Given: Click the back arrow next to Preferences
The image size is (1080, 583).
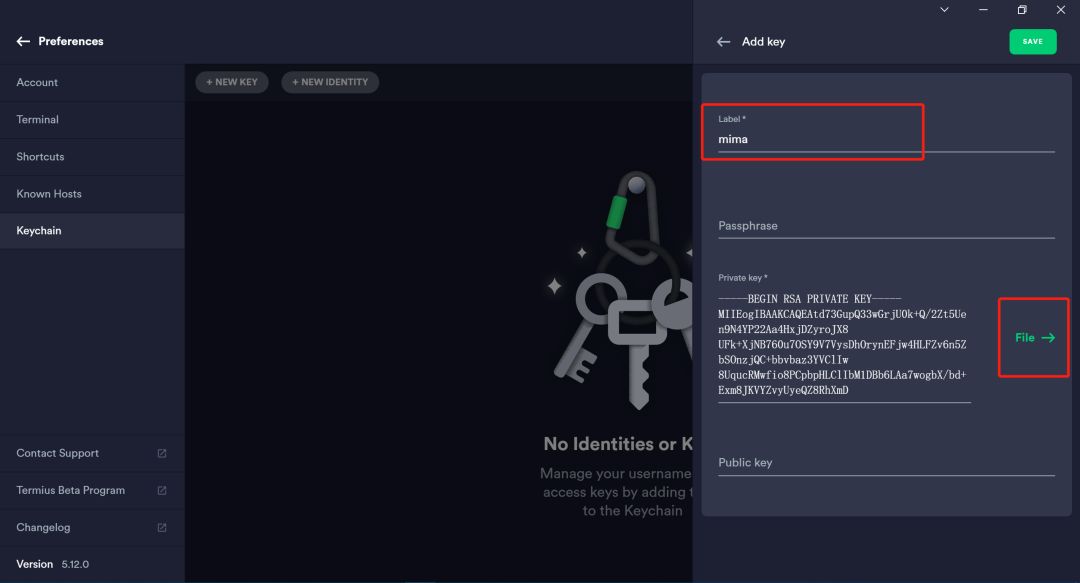Looking at the screenshot, I should [x=23, y=42].
